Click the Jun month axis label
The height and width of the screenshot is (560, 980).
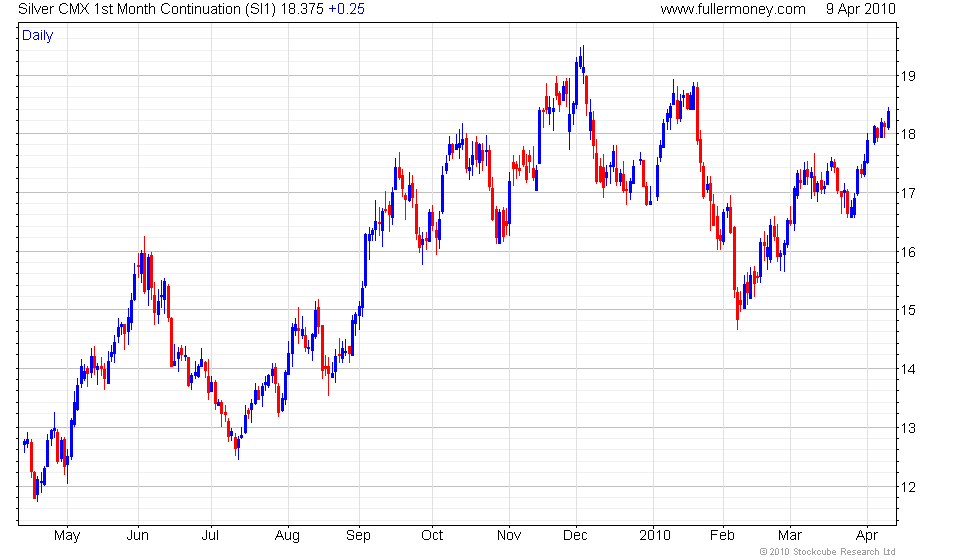(138, 536)
